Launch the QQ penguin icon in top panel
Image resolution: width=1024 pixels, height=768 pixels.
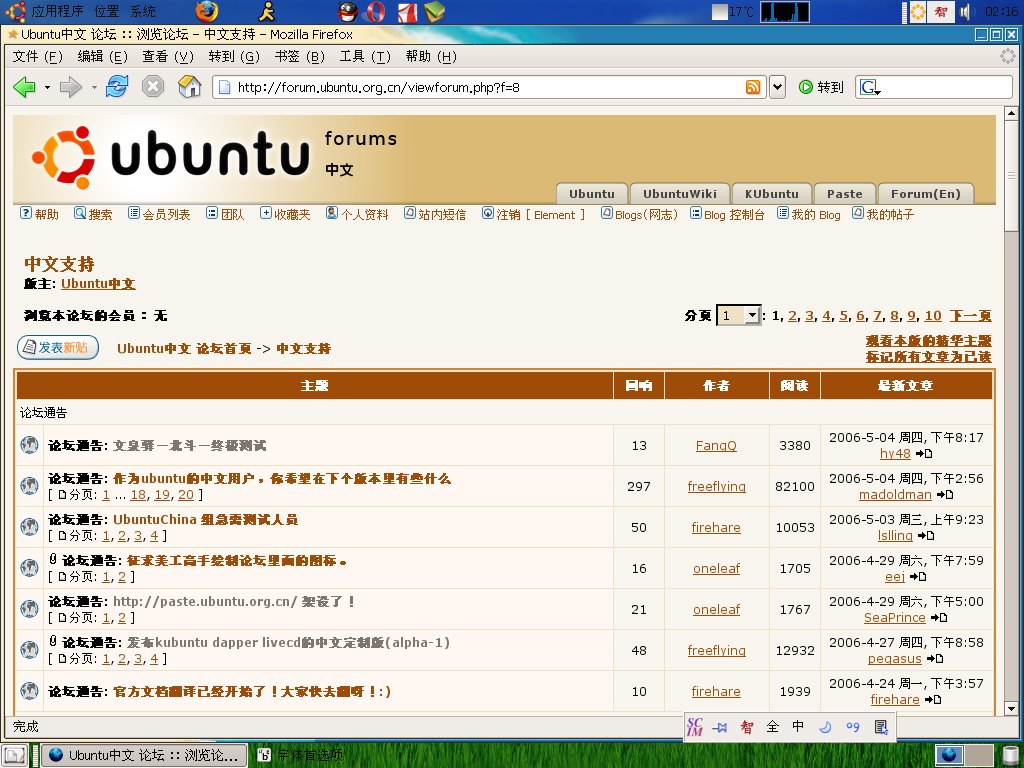coord(348,11)
